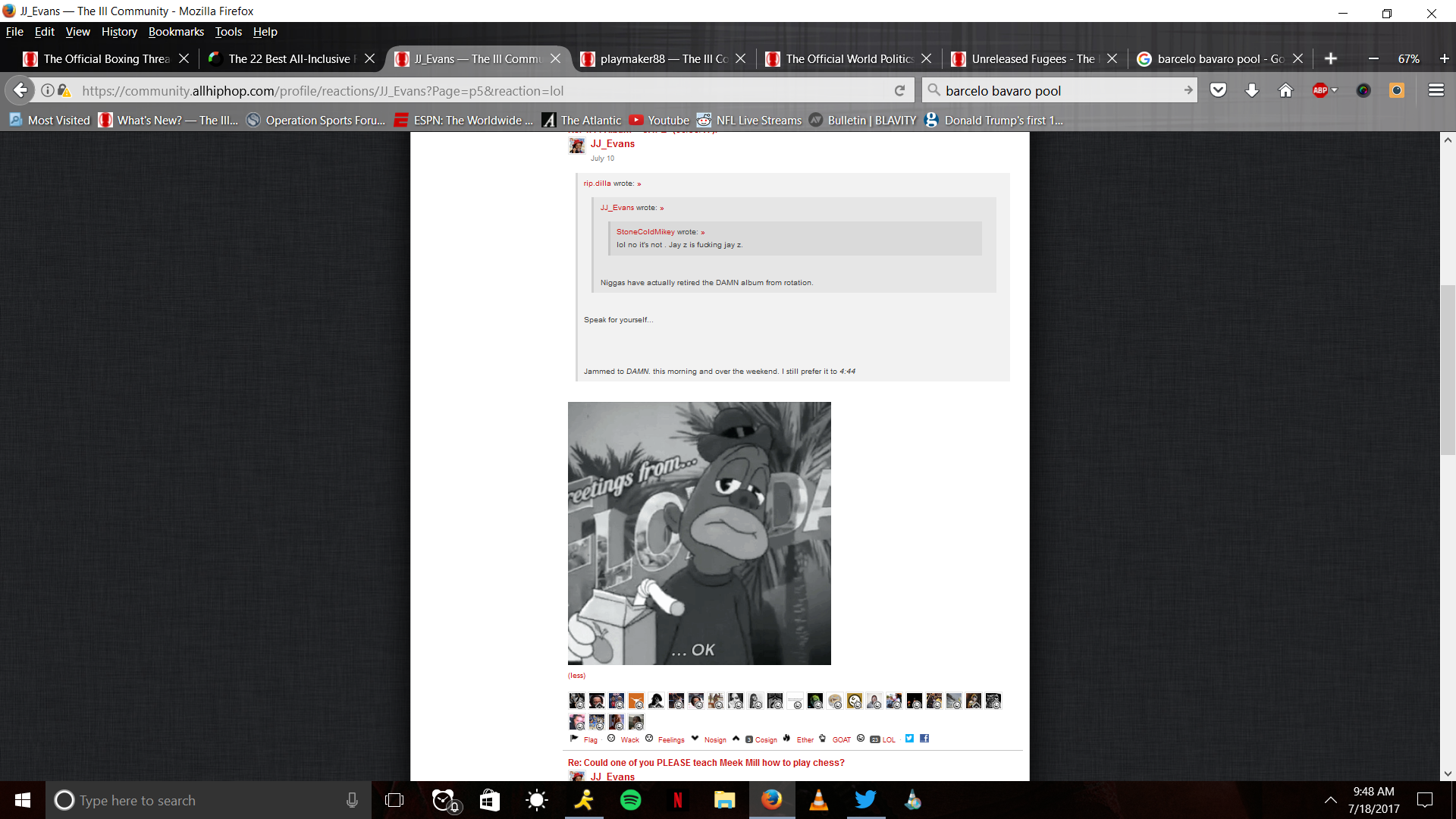
Task: Open the Firefox hamburger menu
Action: coord(1436,90)
